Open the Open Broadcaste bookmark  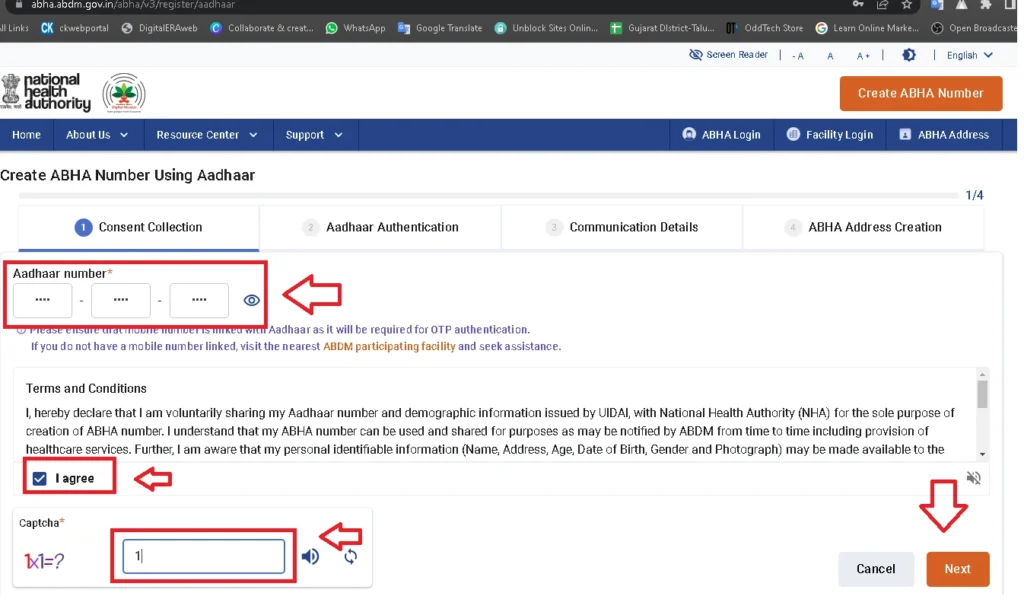coord(974,28)
